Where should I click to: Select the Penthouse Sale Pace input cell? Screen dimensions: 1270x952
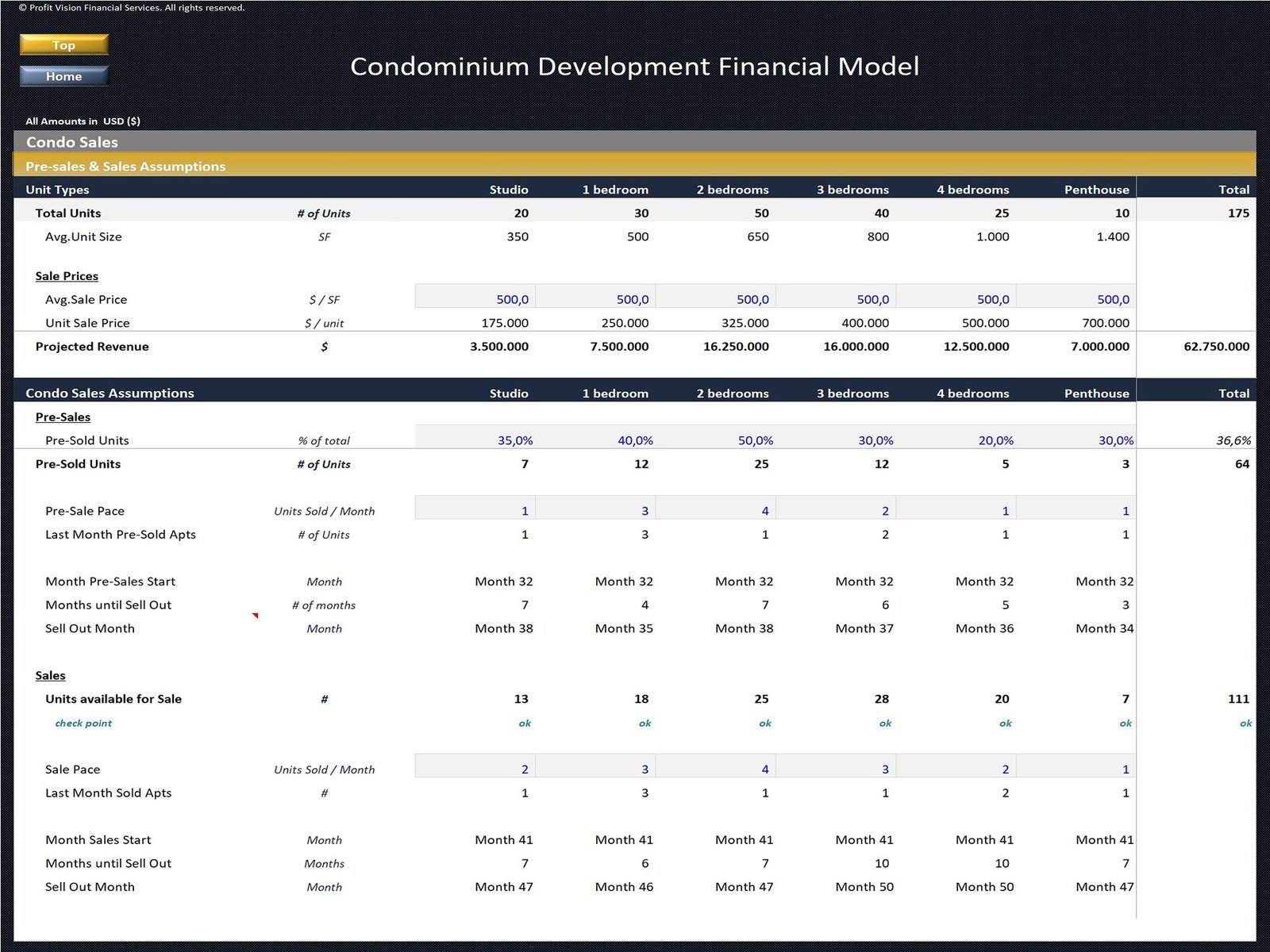click(1076, 770)
